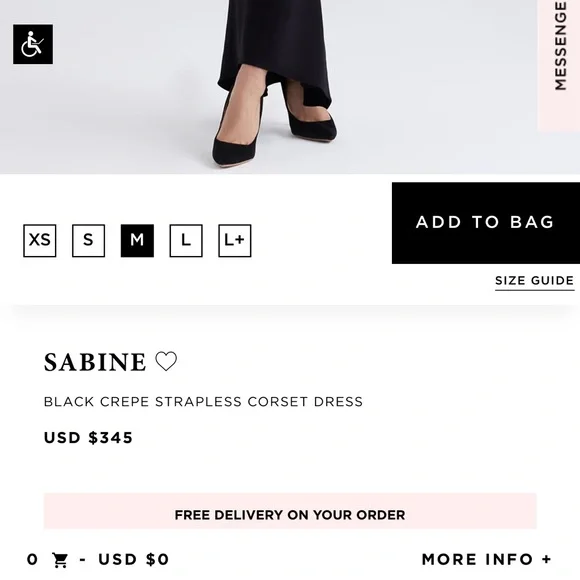Screen dimensions: 580x580
Task: Click the product photo of black heels
Action: click(x=274, y=87)
